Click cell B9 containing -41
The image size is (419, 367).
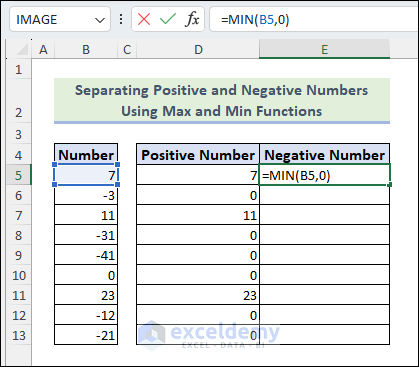[x=86, y=255]
